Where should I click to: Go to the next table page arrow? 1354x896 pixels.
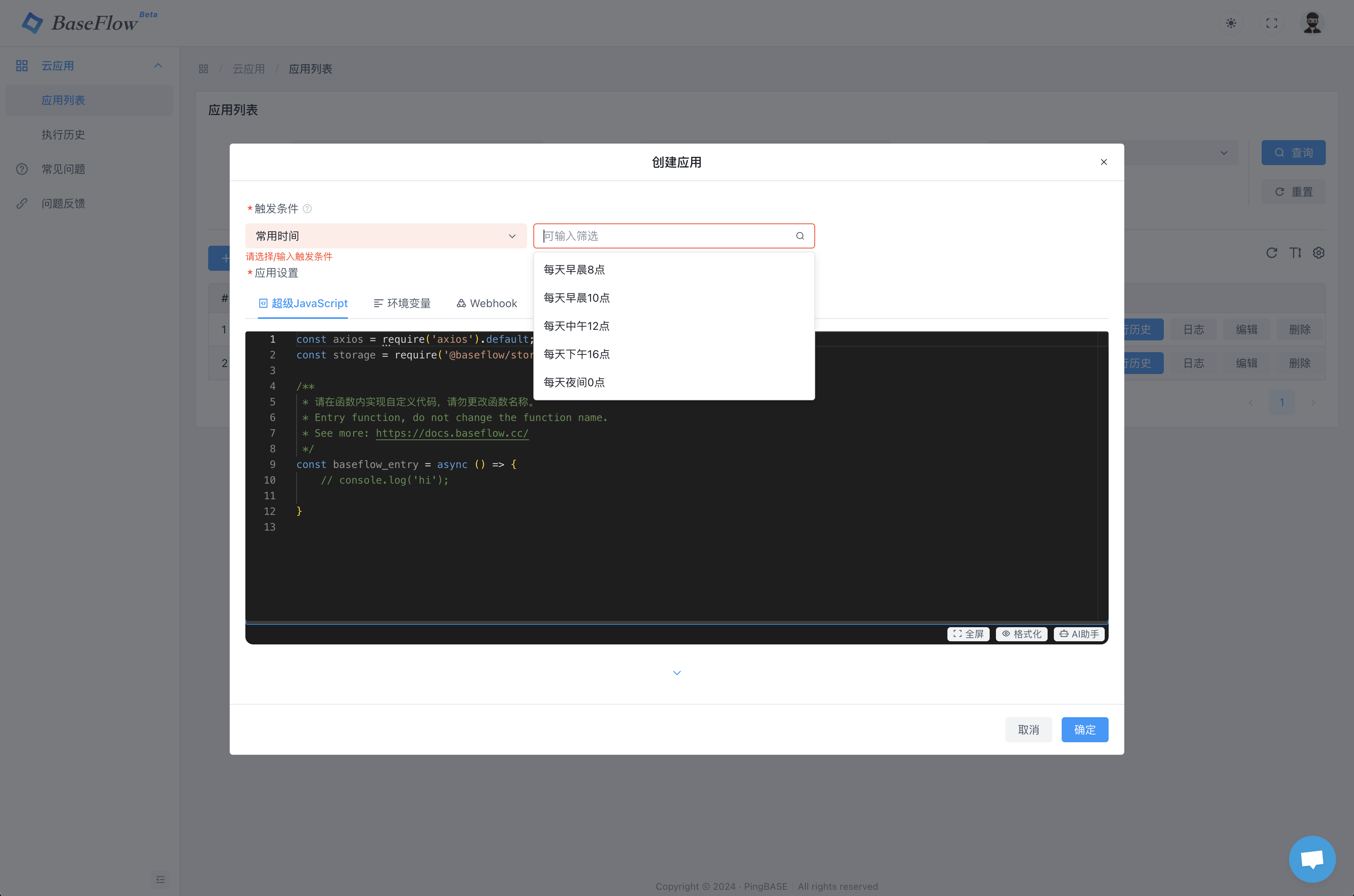point(1313,403)
